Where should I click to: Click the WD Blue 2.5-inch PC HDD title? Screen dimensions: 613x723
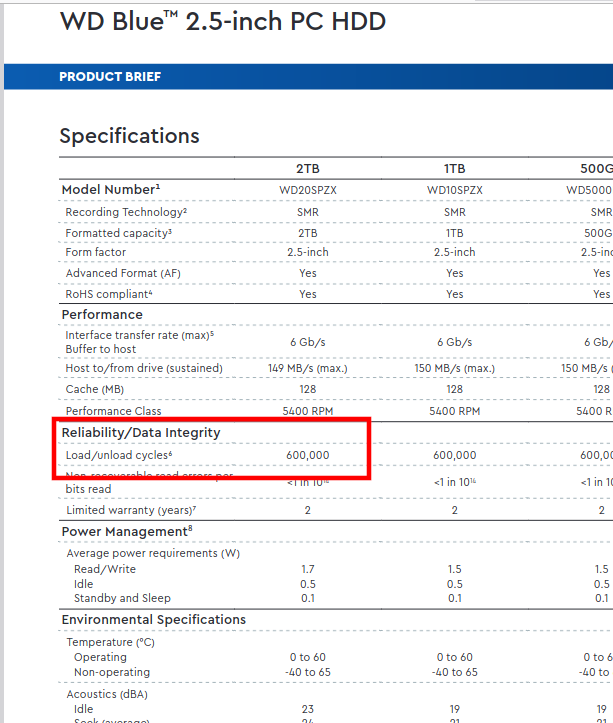pos(223,22)
